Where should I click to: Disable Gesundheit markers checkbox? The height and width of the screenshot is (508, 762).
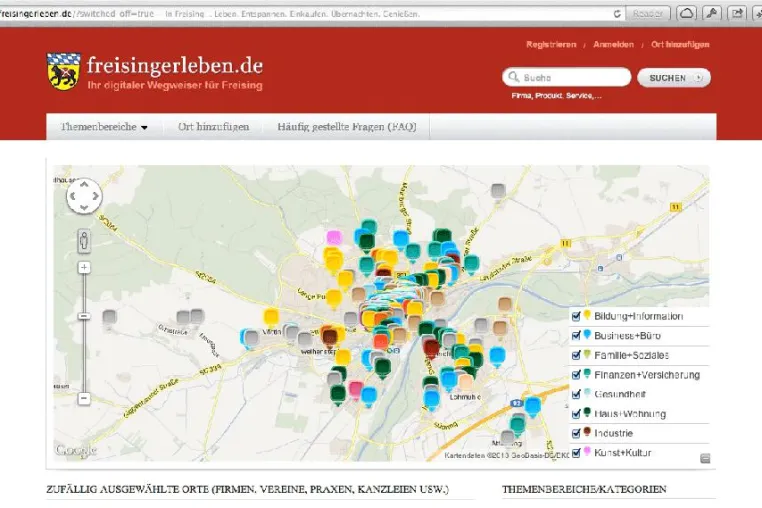[x=576, y=394]
